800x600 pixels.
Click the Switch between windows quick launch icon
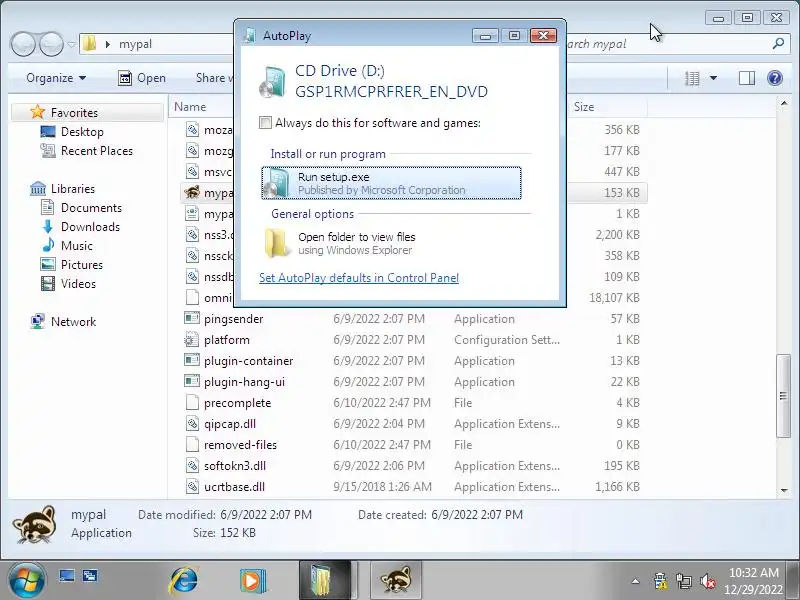(x=90, y=576)
